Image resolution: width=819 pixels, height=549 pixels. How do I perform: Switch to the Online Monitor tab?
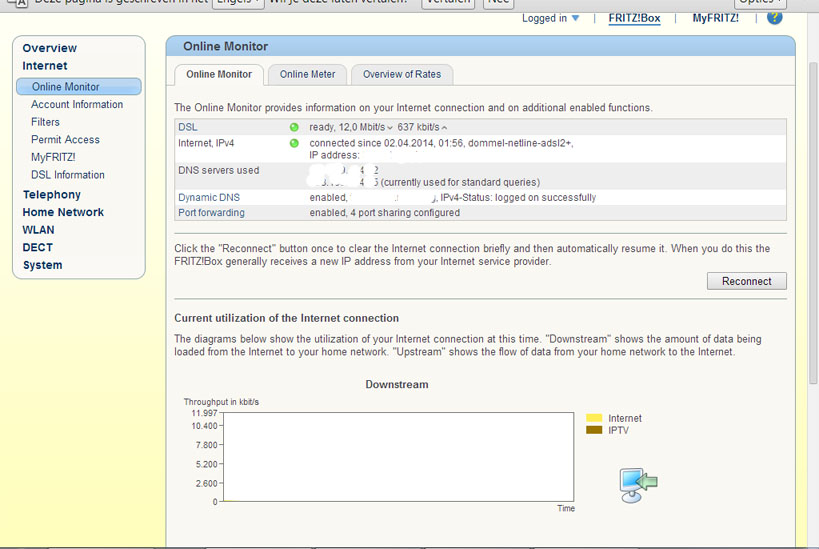[x=219, y=75]
